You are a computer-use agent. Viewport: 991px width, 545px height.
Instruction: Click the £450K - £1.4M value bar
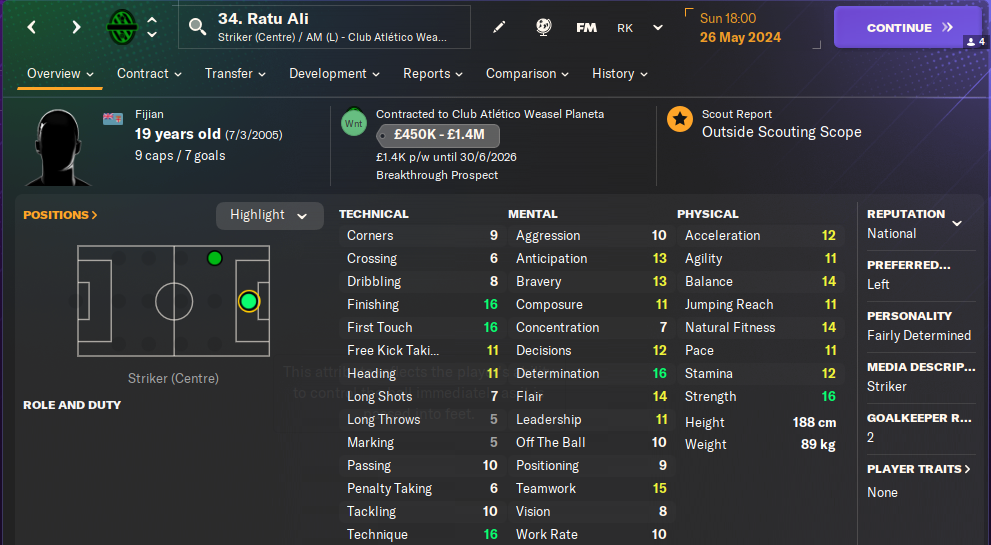438,136
